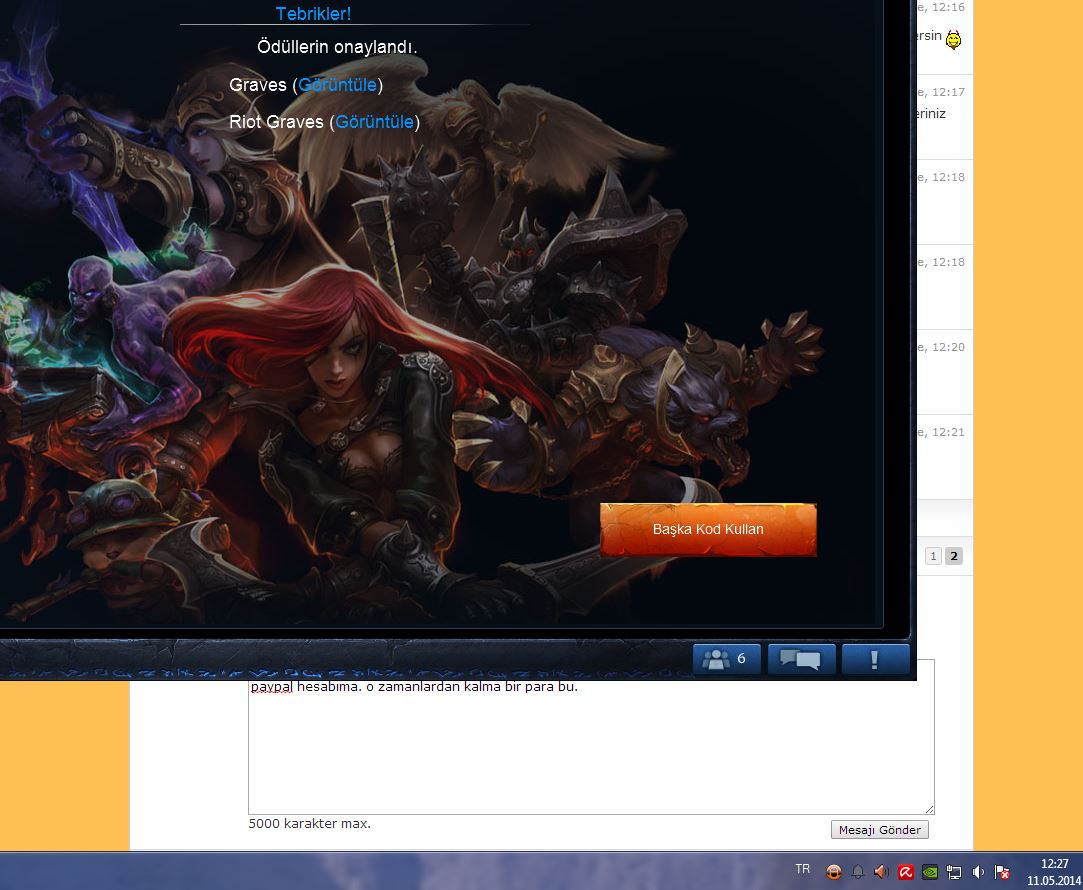Open the exclamation notifications button
The width and height of the screenshot is (1083, 890).
875,659
